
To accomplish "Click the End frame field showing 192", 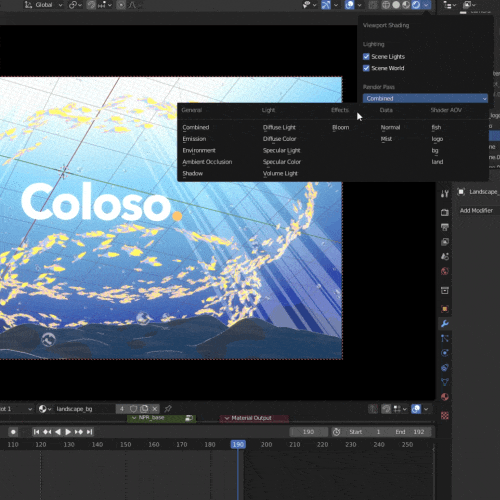I will point(412,432).
